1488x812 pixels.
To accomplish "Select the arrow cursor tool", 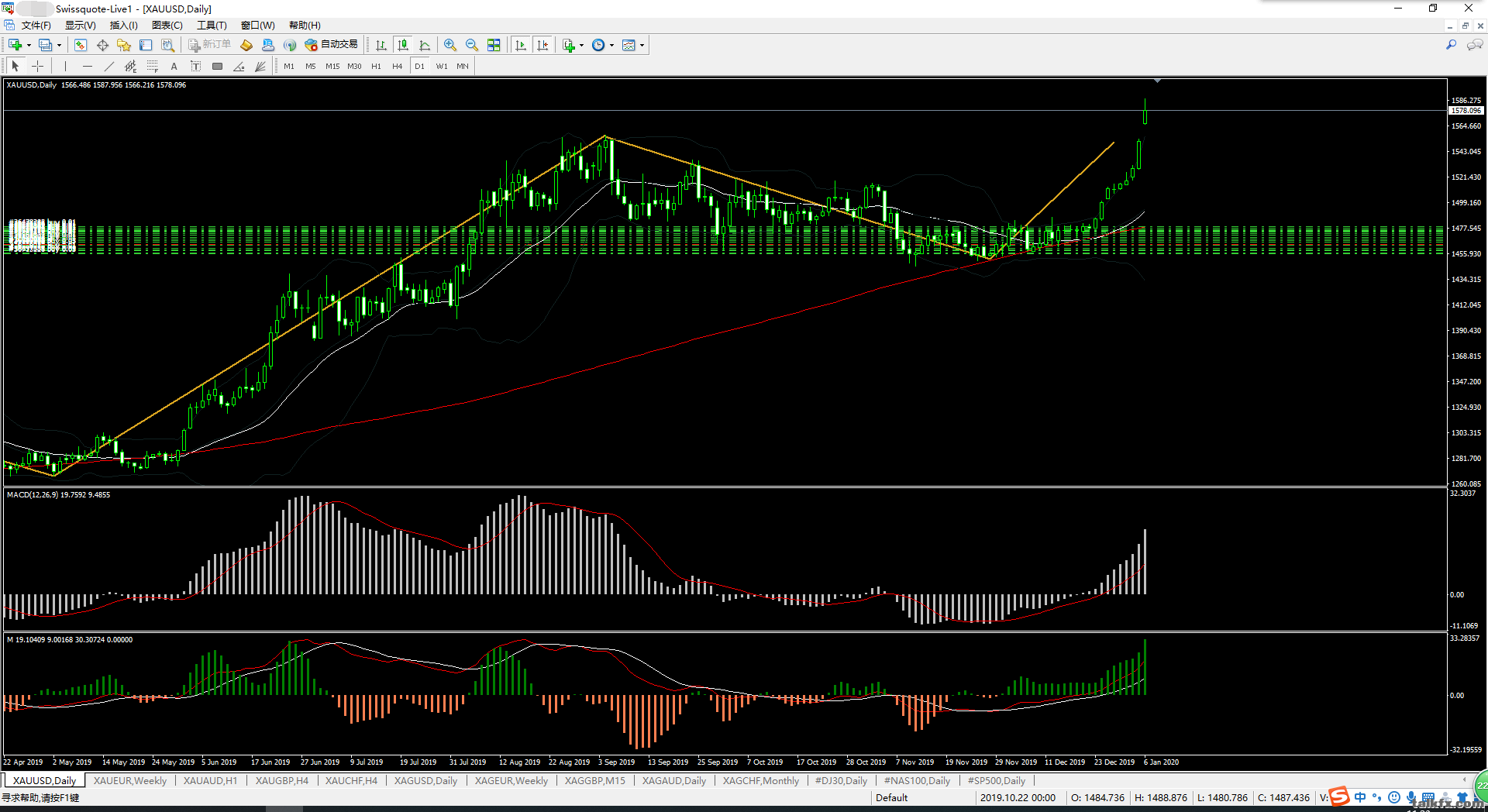I will [x=15, y=66].
